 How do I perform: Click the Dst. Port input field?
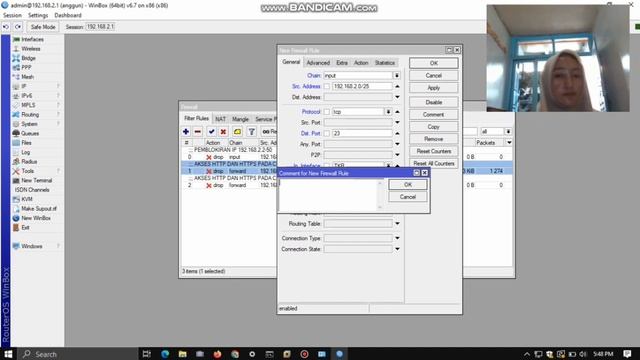tap(362, 133)
